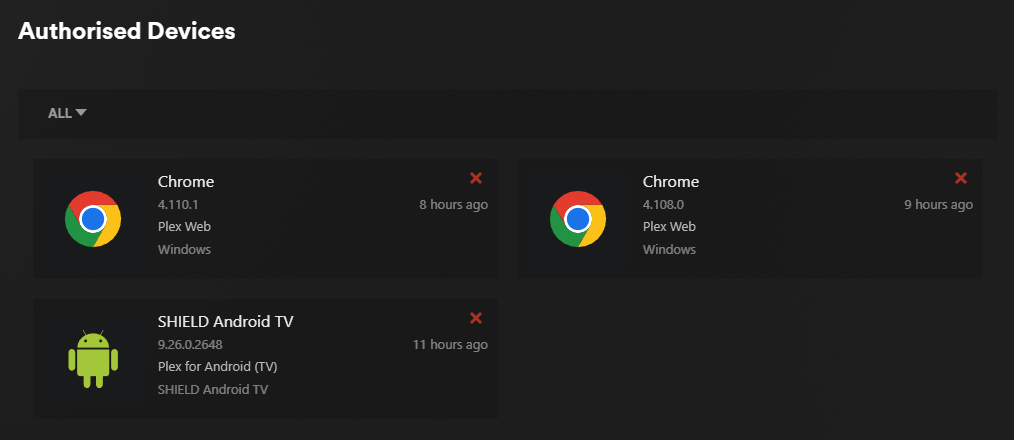Open the ALL devices filter dropdown
The image size is (1014, 440).
(x=67, y=113)
